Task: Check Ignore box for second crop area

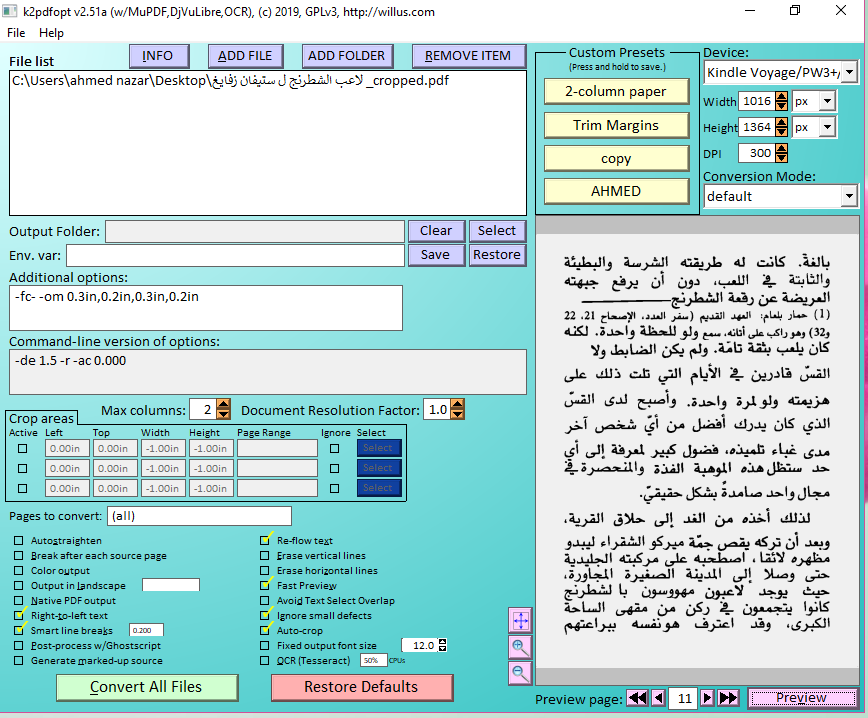Action: point(334,469)
